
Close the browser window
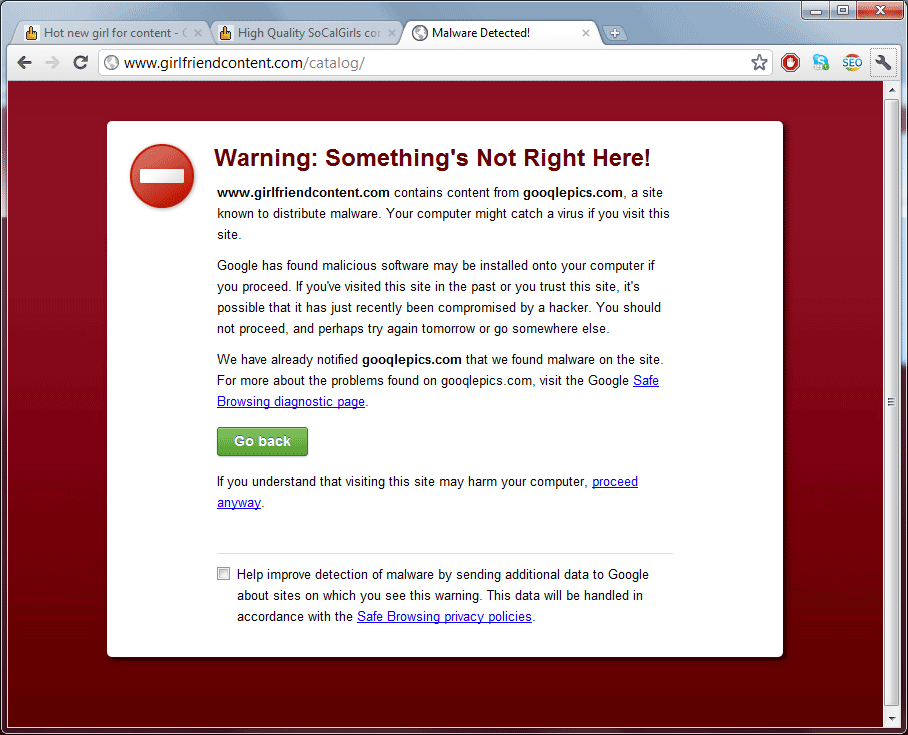(x=880, y=10)
